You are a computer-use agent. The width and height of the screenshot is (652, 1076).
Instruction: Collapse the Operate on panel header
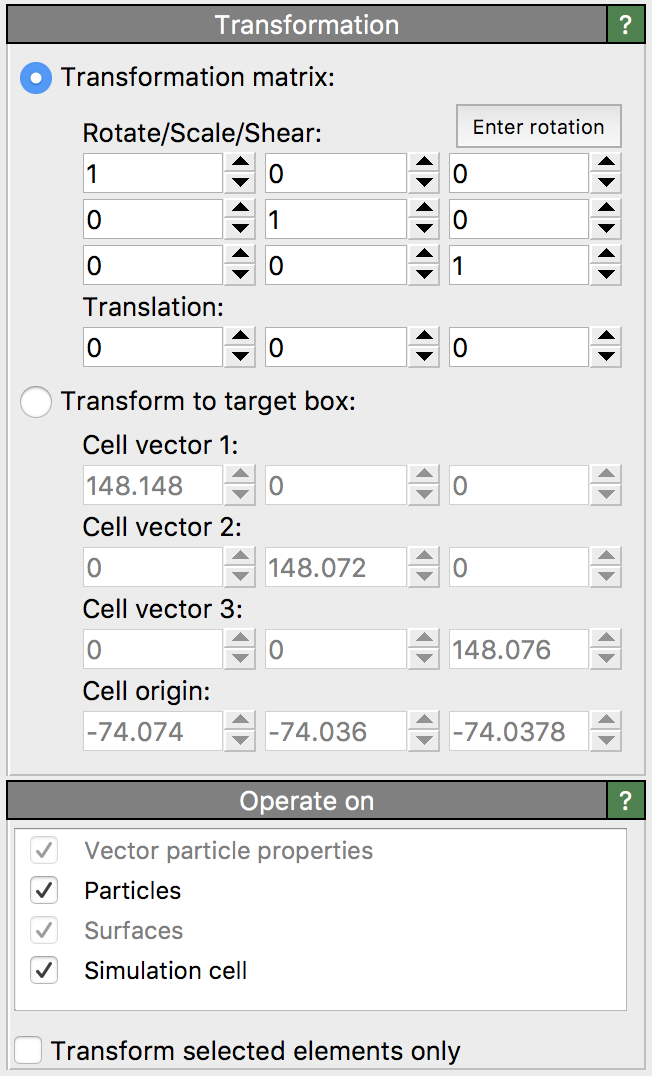306,801
